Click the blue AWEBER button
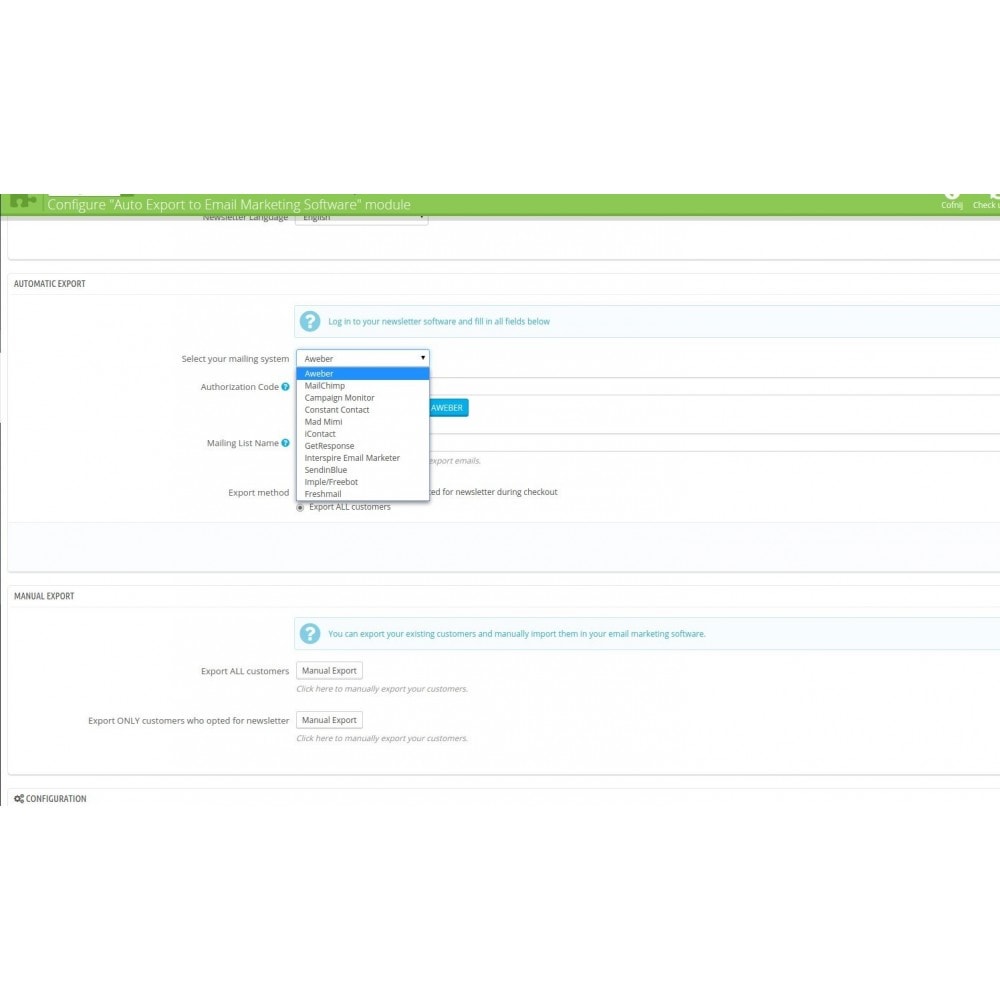 pyautogui.click(x=448, y=408)
